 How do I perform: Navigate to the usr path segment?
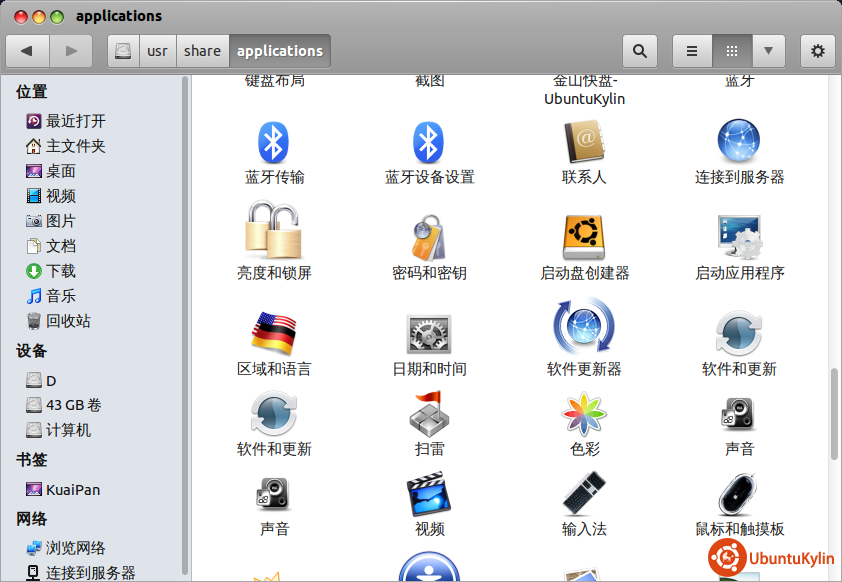pos(157,51)
